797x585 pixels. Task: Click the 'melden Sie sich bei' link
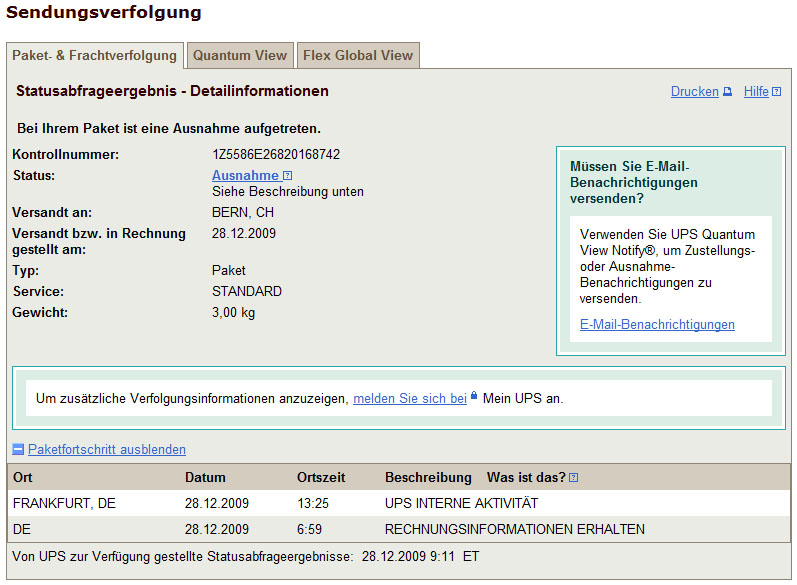click(x=410, y=398)
